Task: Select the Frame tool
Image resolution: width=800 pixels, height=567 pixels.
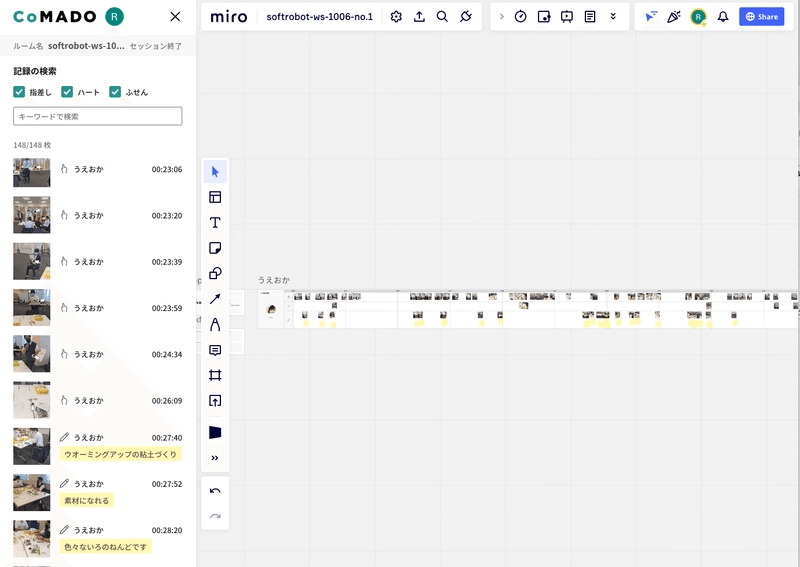Action: [x=215, y=376]
